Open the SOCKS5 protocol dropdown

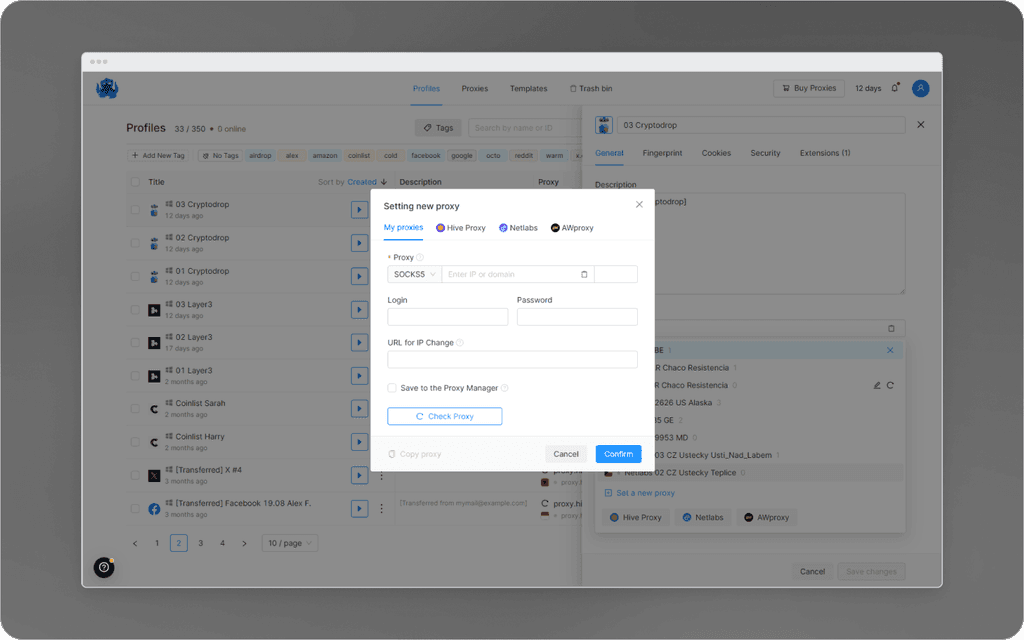tap(413, 273)
